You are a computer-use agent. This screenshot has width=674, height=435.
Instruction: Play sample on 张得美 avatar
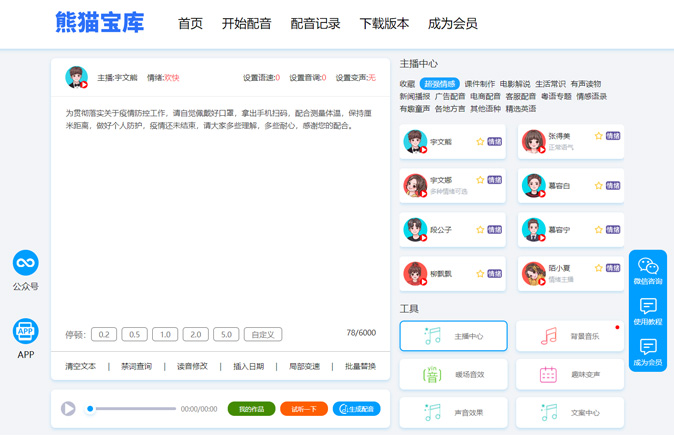click(x=542, y=150)
